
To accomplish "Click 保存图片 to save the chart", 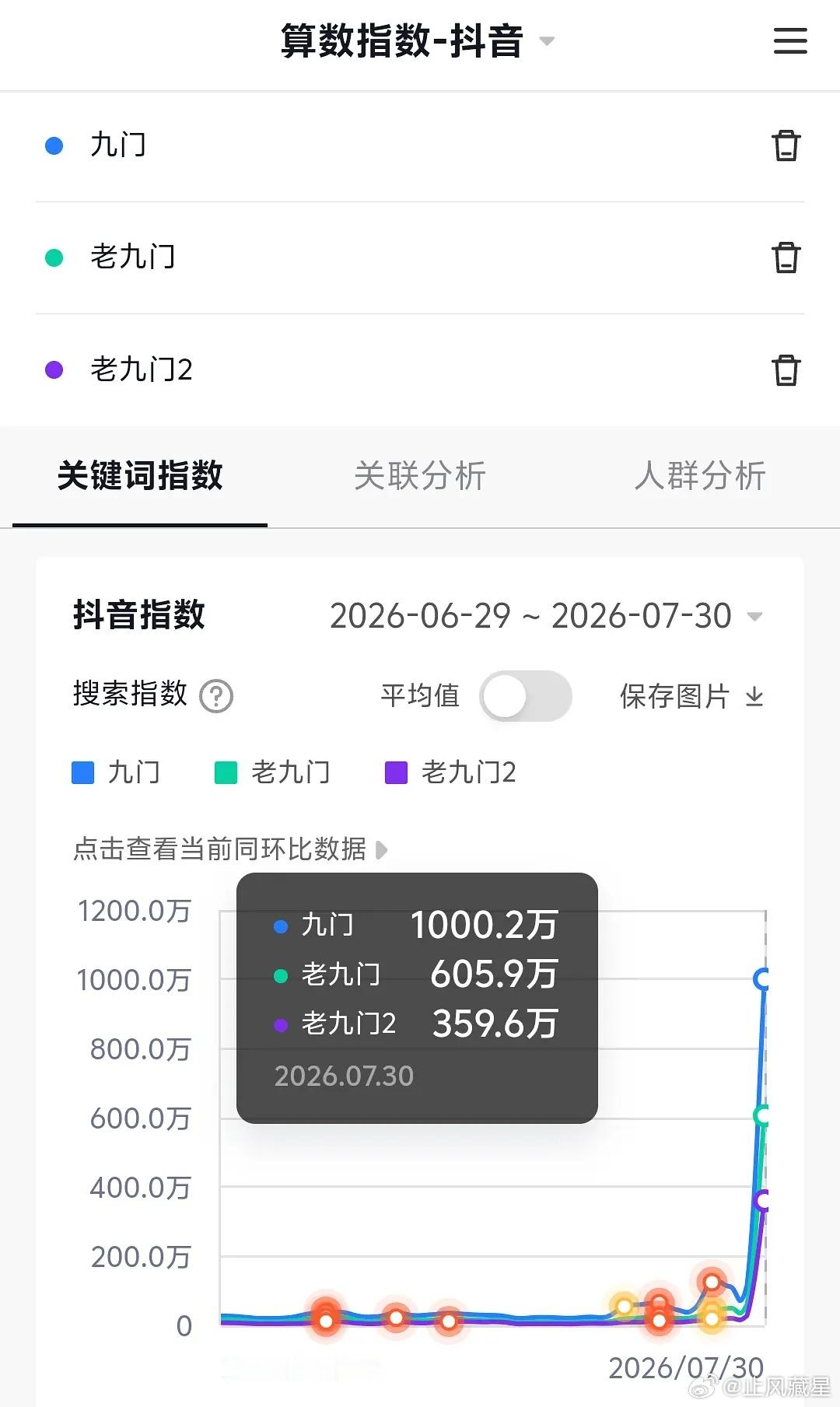I will pos(674,696).
